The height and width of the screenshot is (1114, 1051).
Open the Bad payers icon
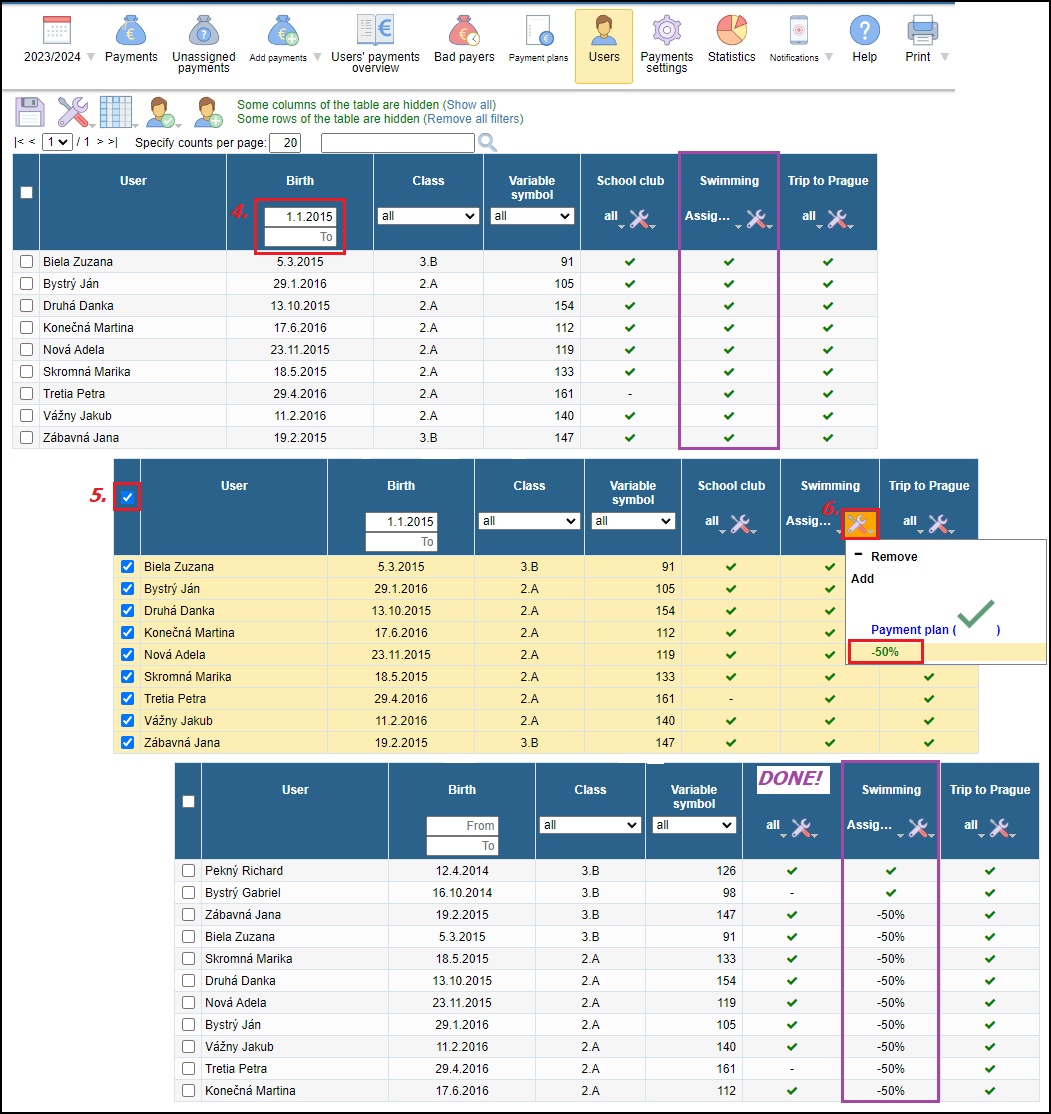click(x=464, y=31)
